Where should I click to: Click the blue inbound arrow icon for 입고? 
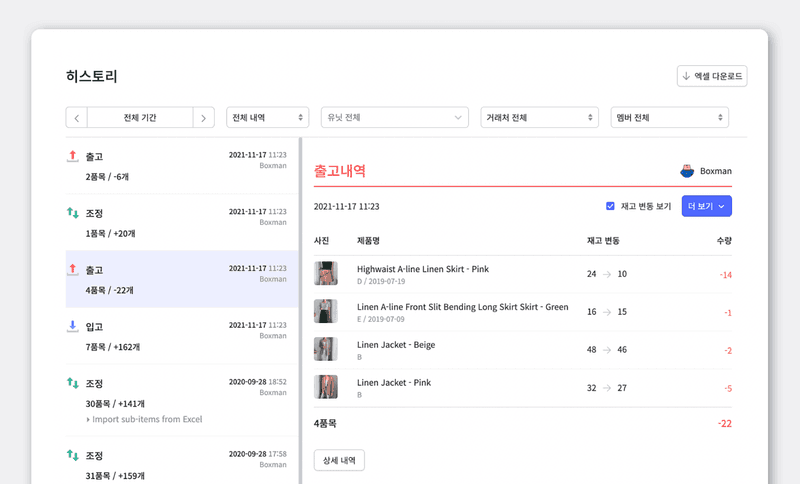click(73, 326)
